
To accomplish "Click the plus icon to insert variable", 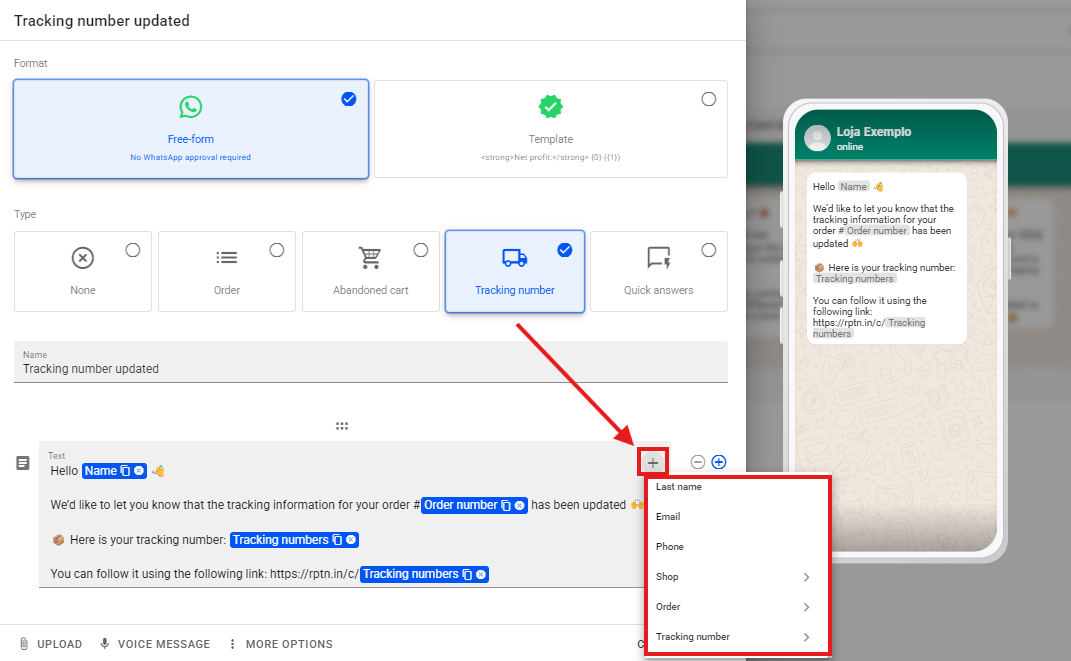I will 652,462.
